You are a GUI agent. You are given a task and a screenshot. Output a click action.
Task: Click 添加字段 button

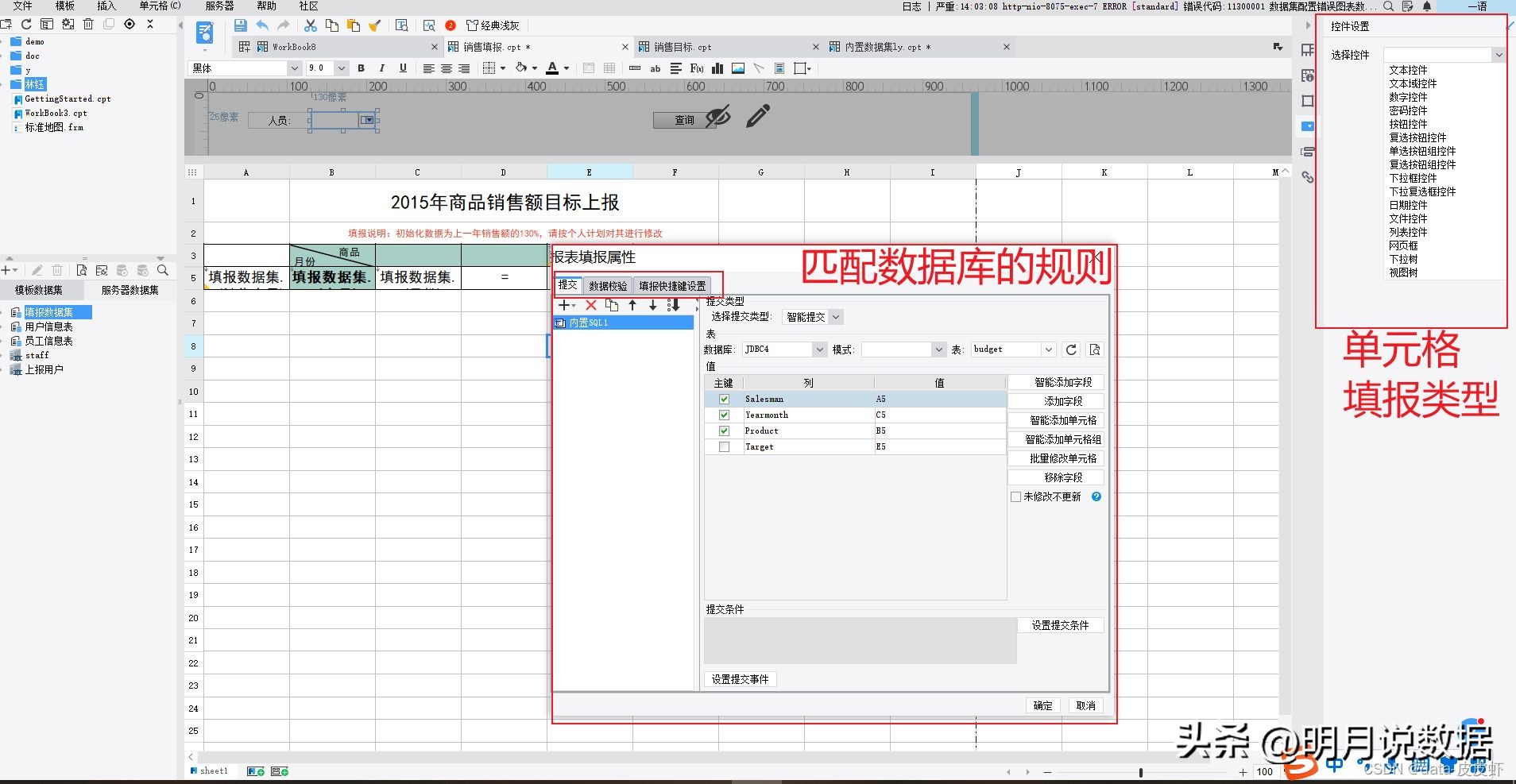coord(1055,401)
